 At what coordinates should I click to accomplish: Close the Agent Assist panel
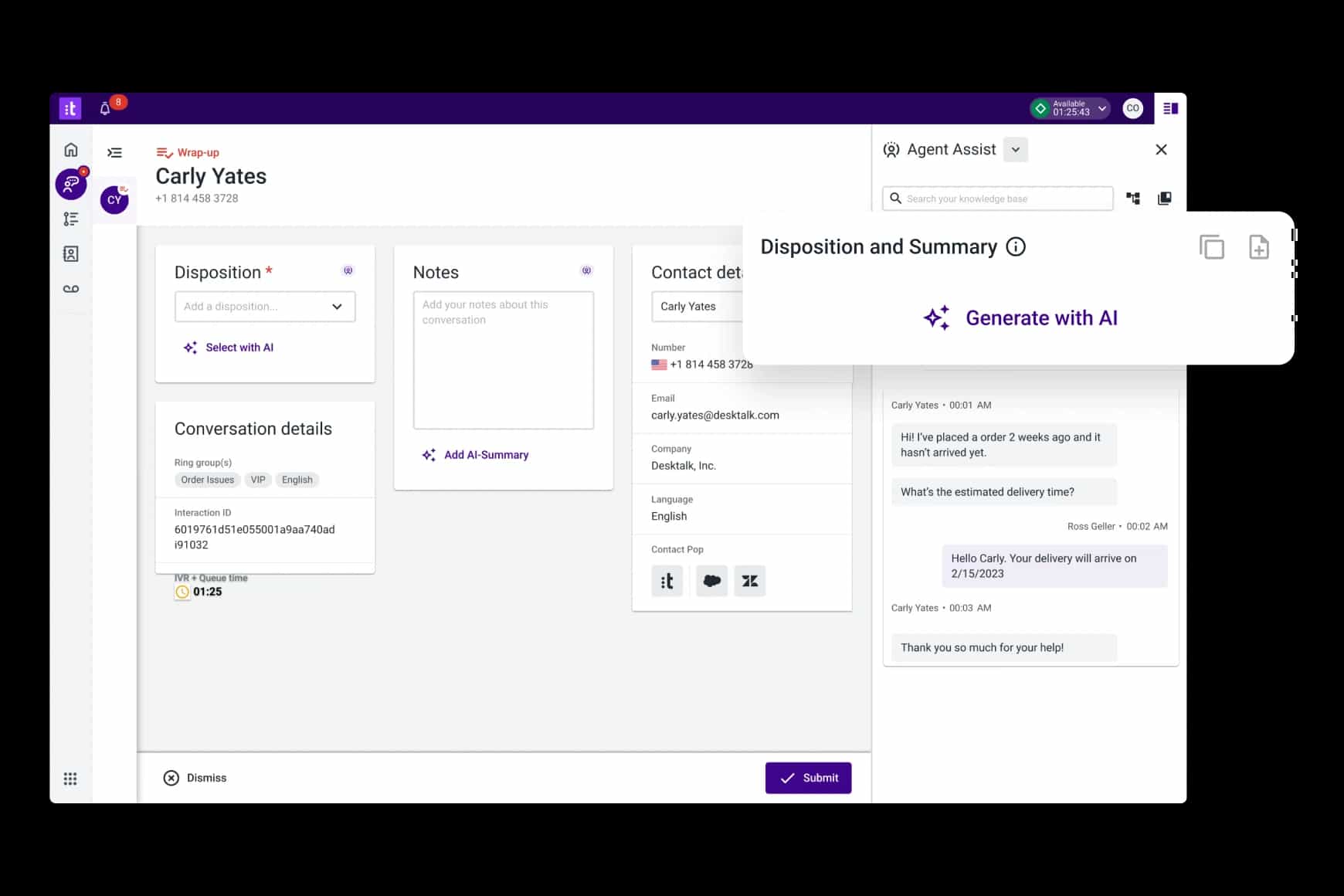[1161, 150]
